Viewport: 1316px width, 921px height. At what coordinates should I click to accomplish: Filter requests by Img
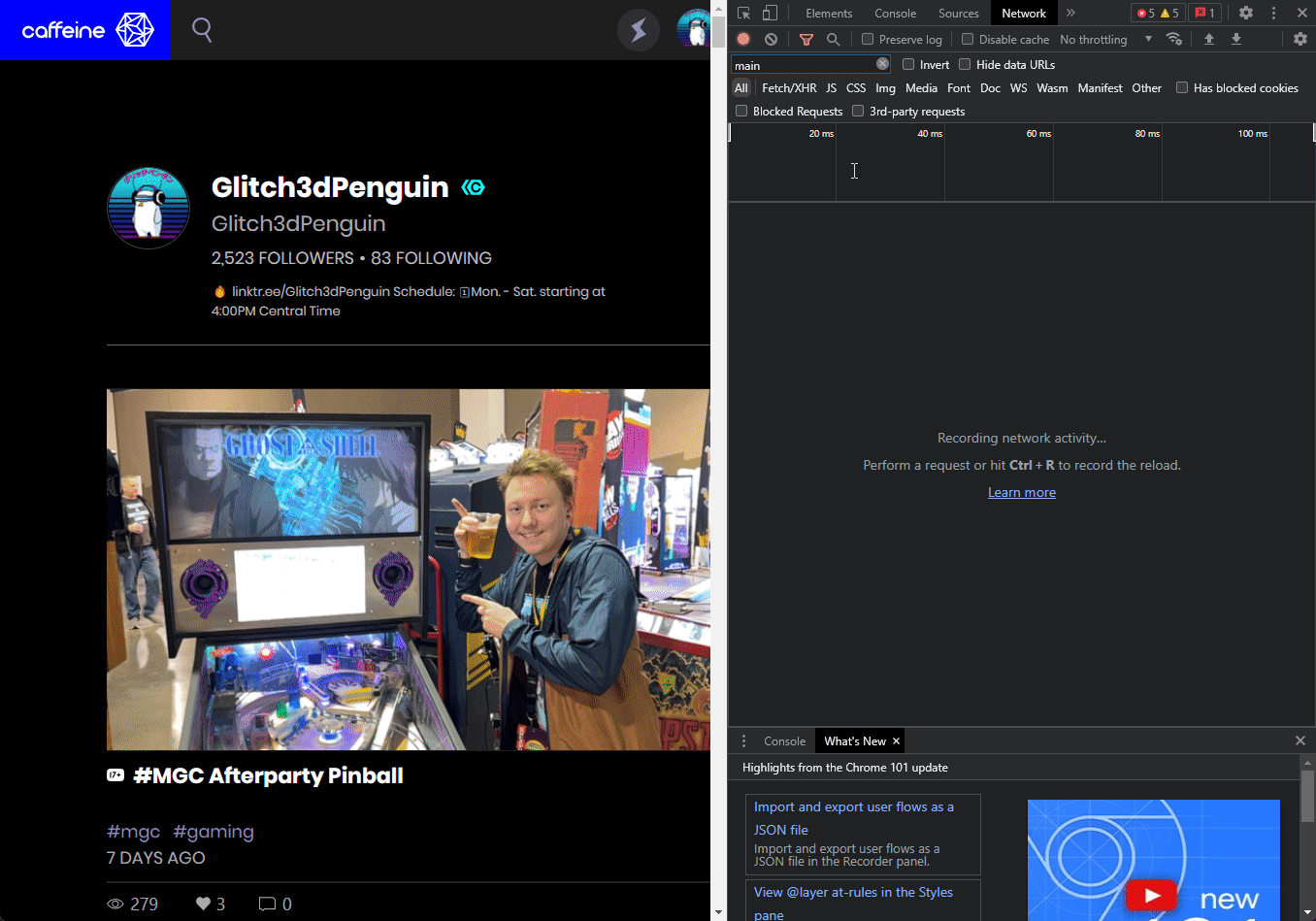click(885, 88)
